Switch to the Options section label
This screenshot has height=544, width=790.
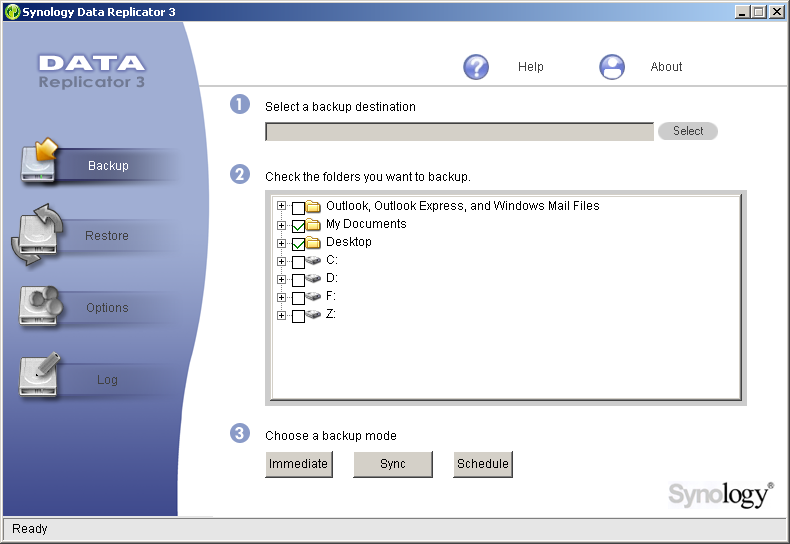(x=107, y=308)
